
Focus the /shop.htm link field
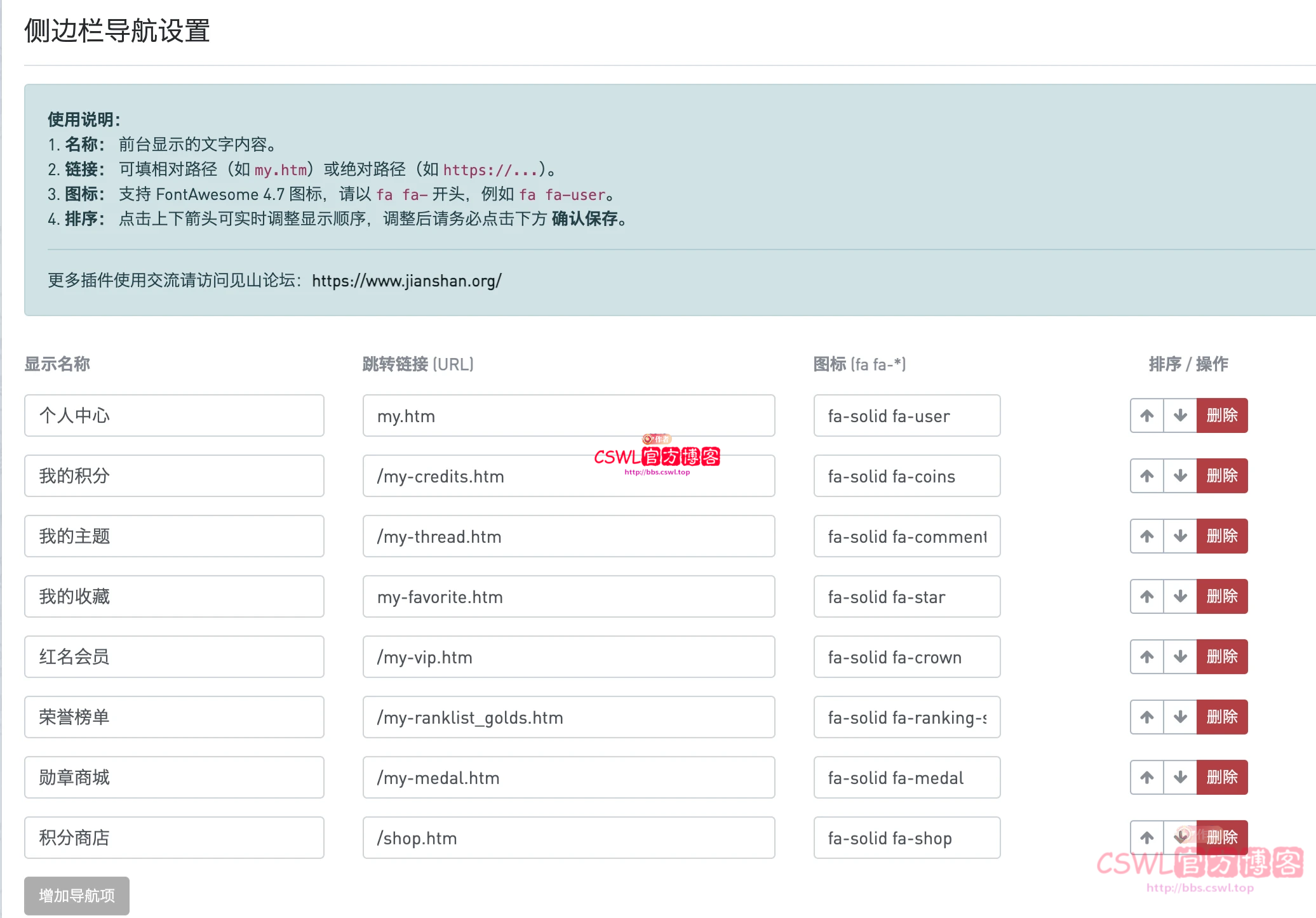pos(568,838)
